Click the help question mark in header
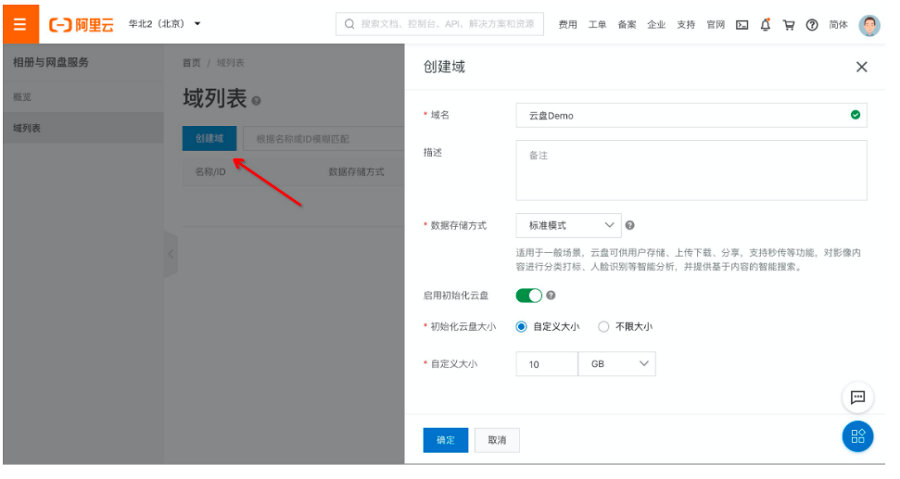Viewport: 900px width, 479px height. pos(811,25)
